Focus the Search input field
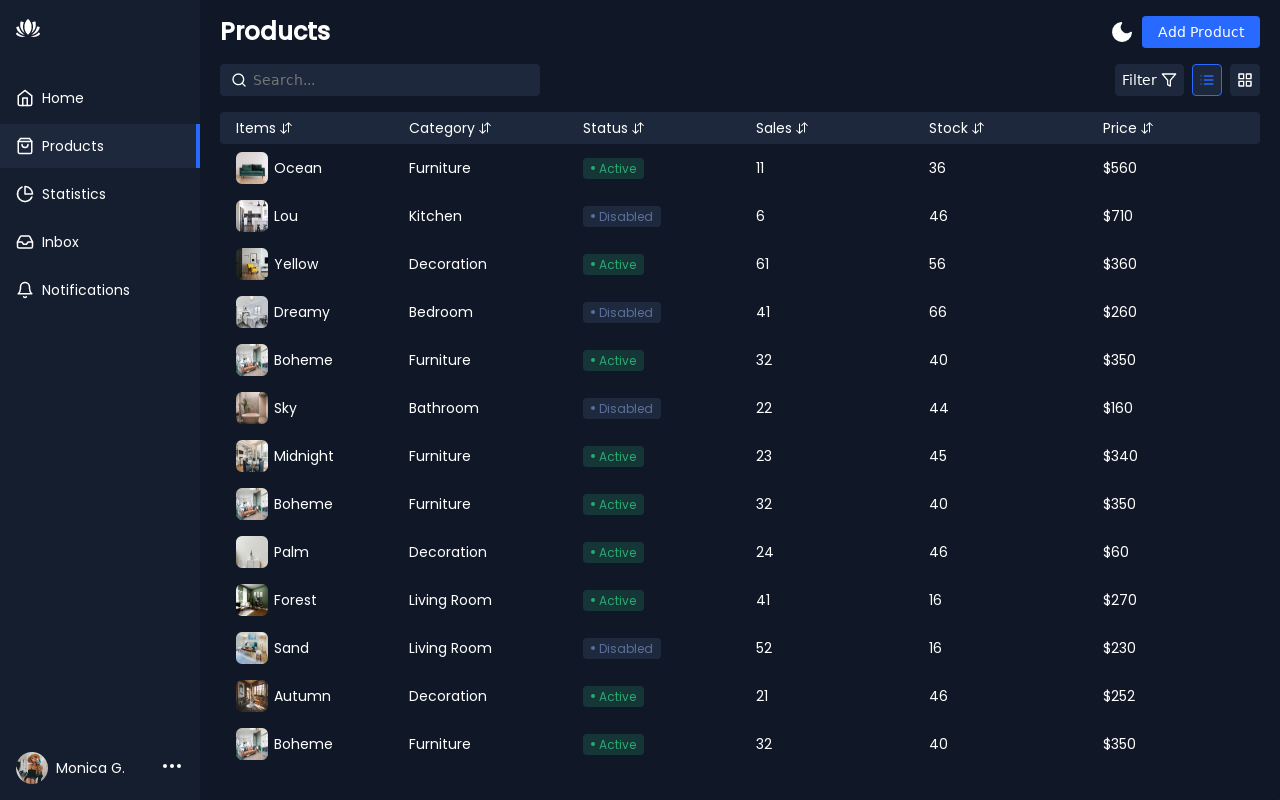The height and width of the screenshot is (800, 1280). click(390, 80)
